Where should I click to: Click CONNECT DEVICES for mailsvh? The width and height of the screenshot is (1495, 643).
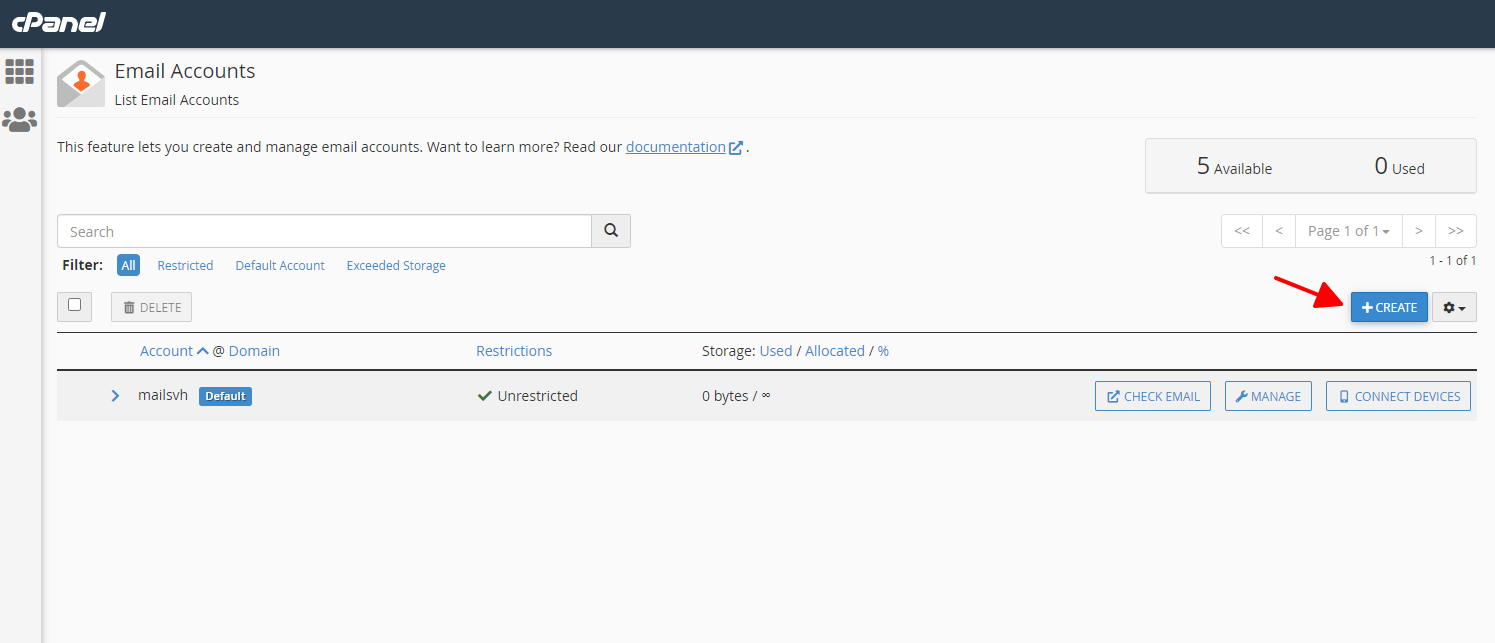(1399, 396)
